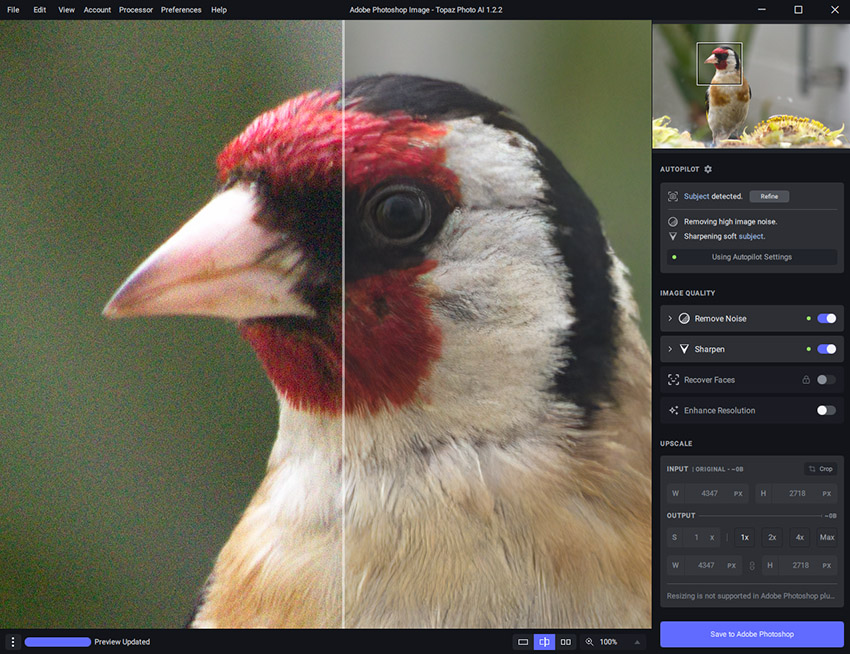Click the navigator thumbnail preview

750,85
